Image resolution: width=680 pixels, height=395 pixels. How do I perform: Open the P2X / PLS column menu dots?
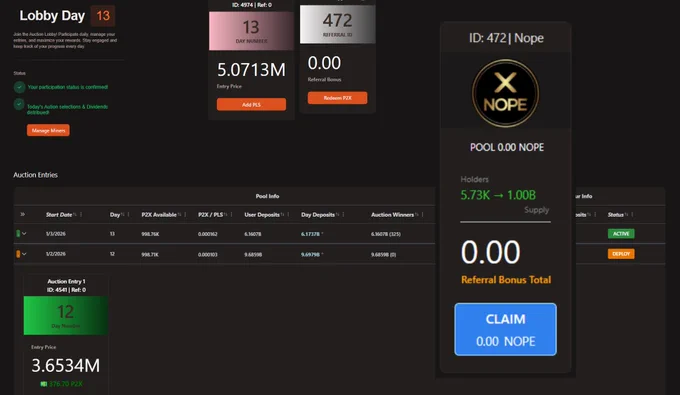coord(232,215)
